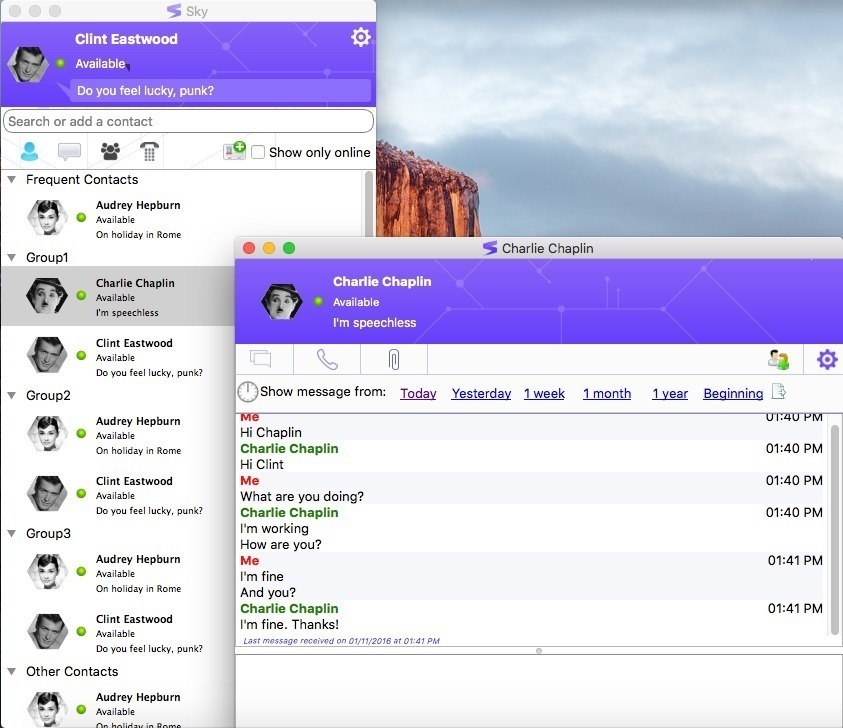The width and height of the screenshot is (843, 728).
Task: Attach a file with the paperclip icon
Action: click(x=394, y=359)
